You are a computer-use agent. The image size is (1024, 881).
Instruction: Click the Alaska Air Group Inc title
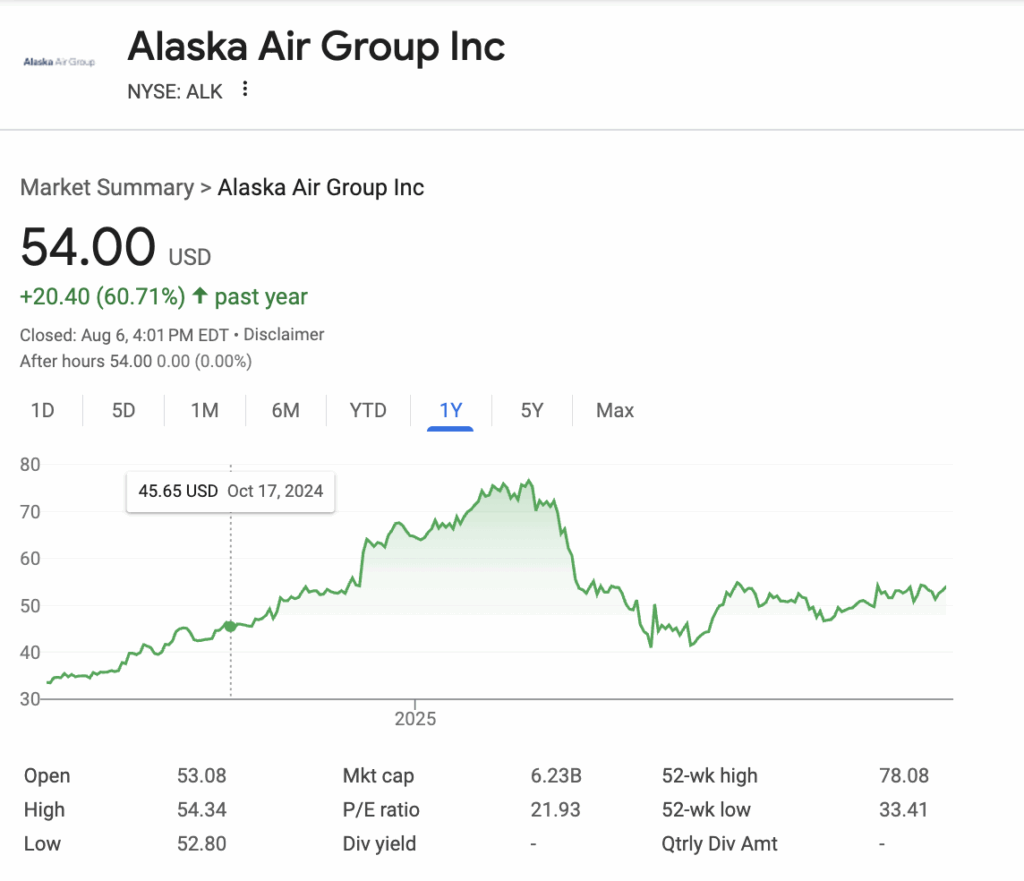point(316,46)
